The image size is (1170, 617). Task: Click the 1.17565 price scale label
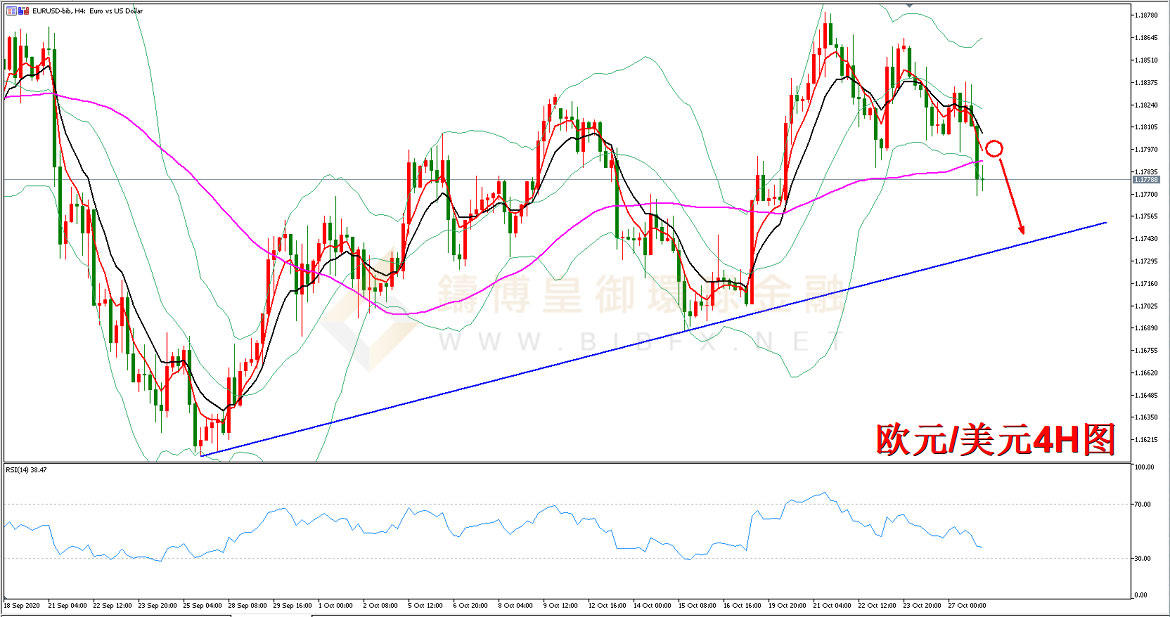pos(1146,216)
